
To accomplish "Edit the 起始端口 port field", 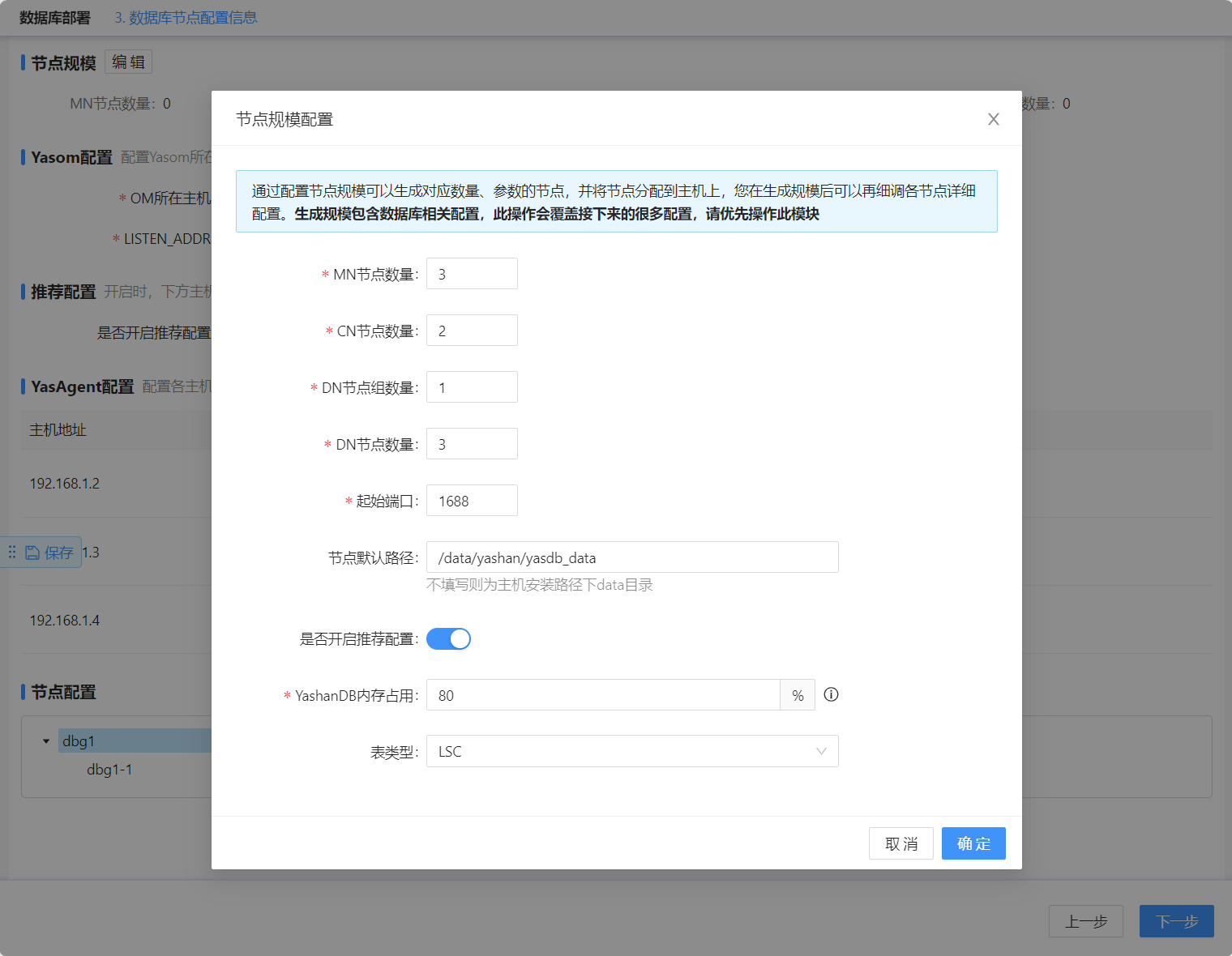I will click(472, 501).
